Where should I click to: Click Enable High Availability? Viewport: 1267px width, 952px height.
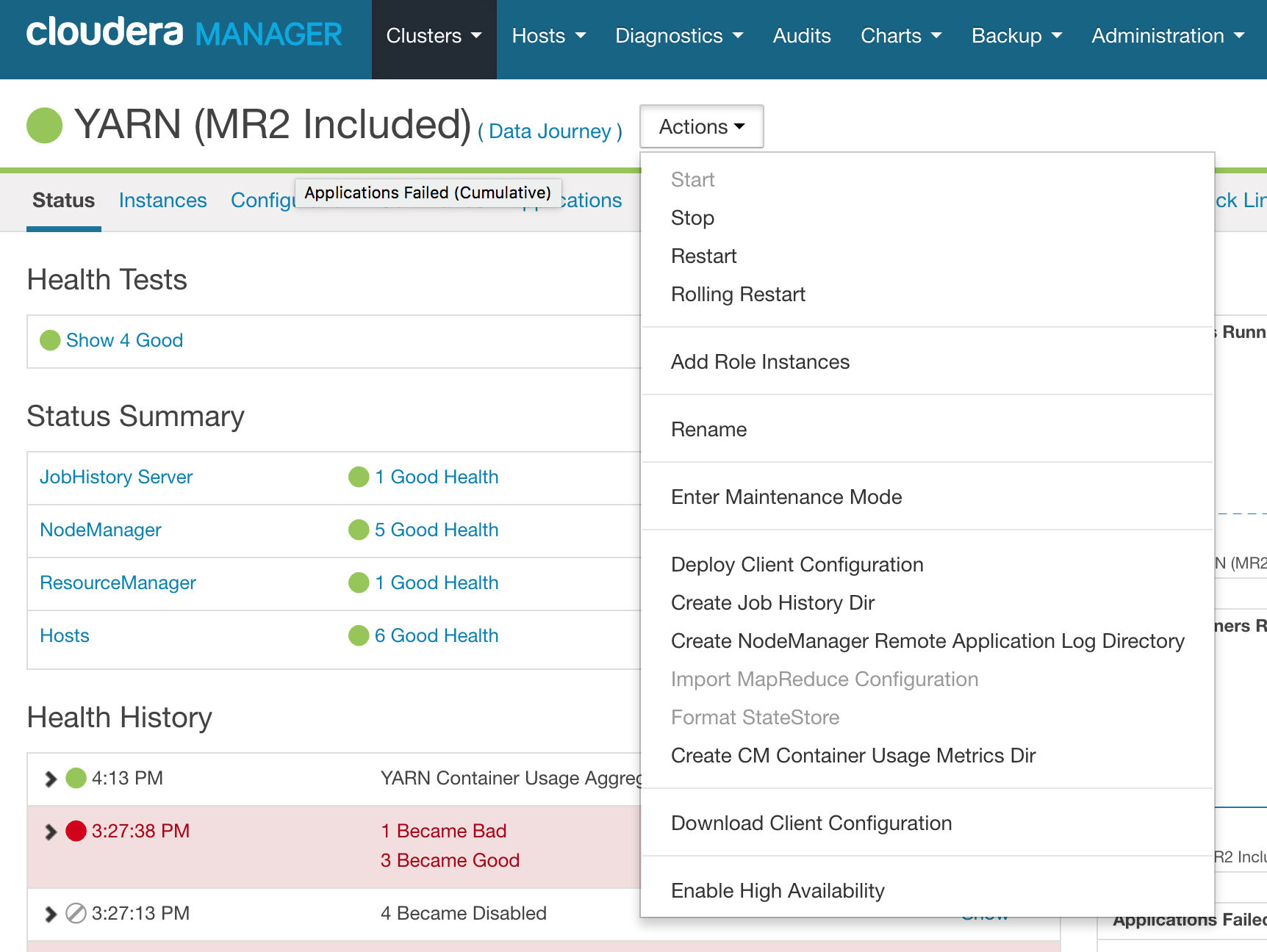point(777,890)
